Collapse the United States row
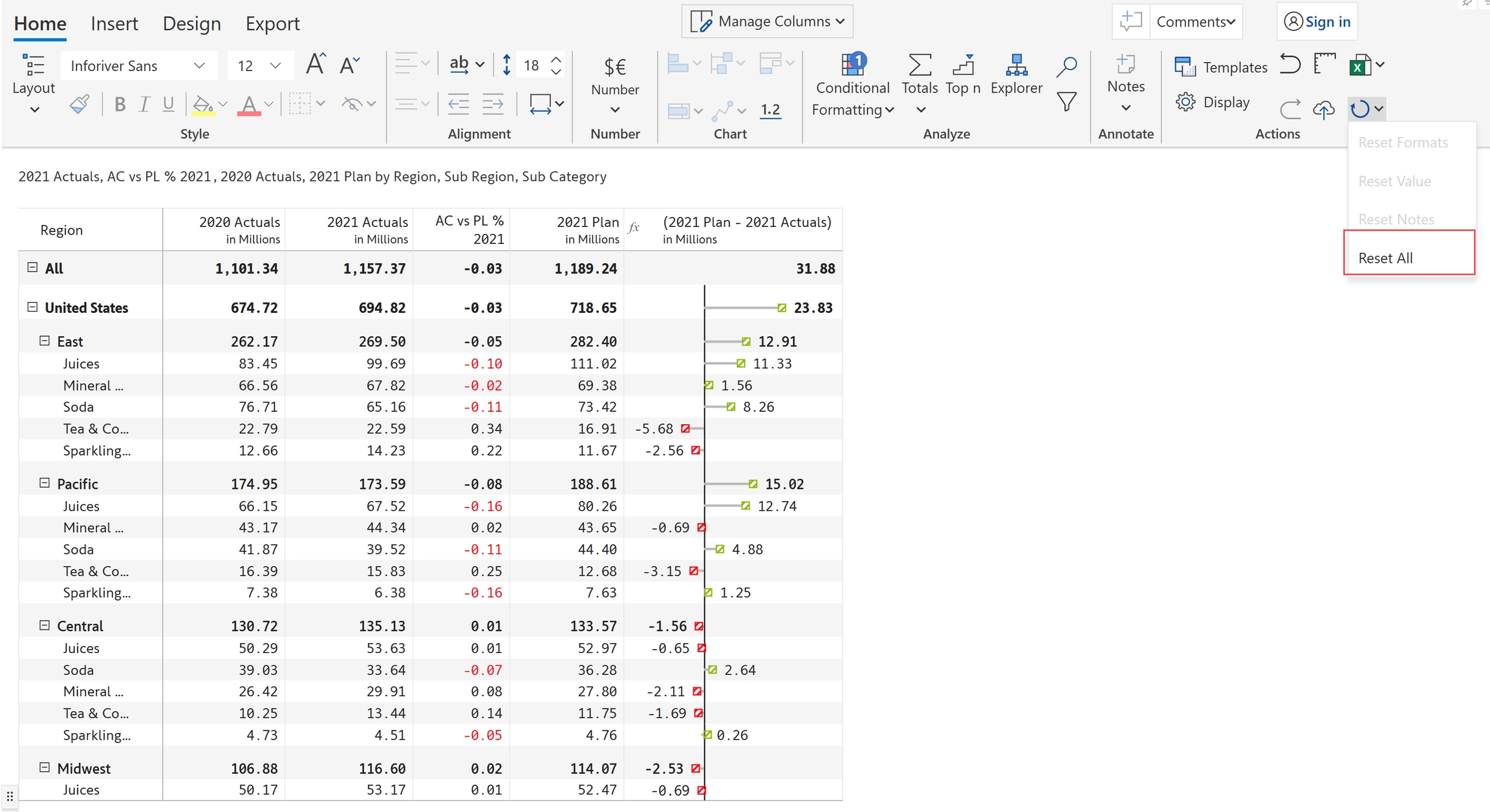Image resolution: width=1490 pixels, height=812 pixels. click(x=32, y=307)
